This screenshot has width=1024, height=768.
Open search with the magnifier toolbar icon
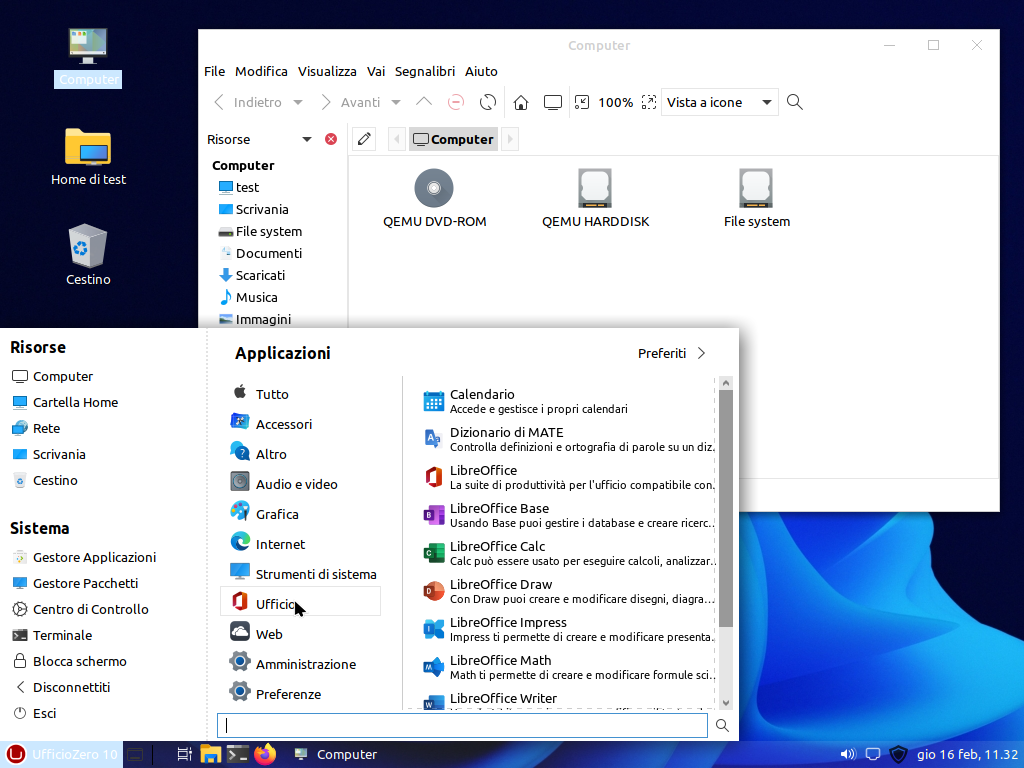795,101
